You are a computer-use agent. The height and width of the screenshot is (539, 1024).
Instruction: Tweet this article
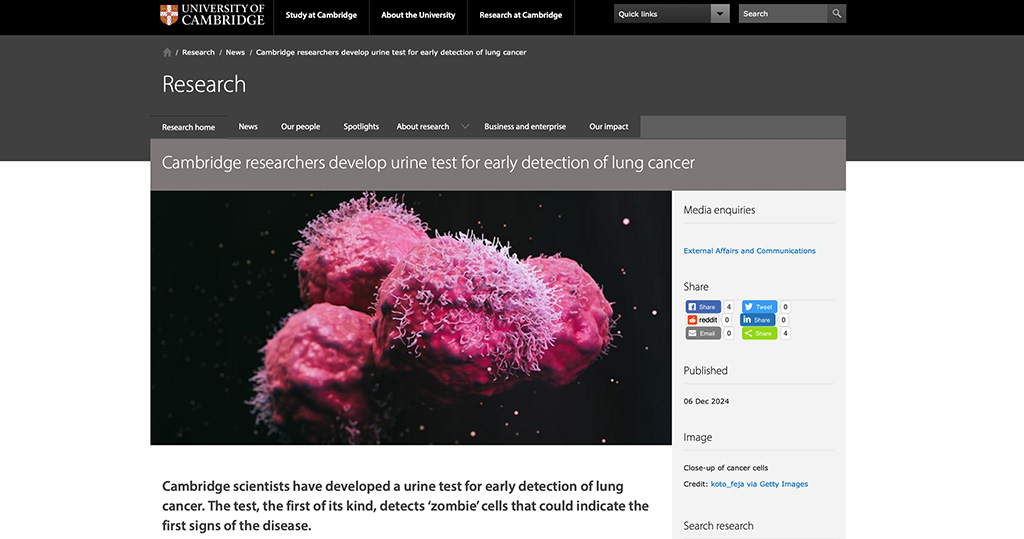click(759, 307)
